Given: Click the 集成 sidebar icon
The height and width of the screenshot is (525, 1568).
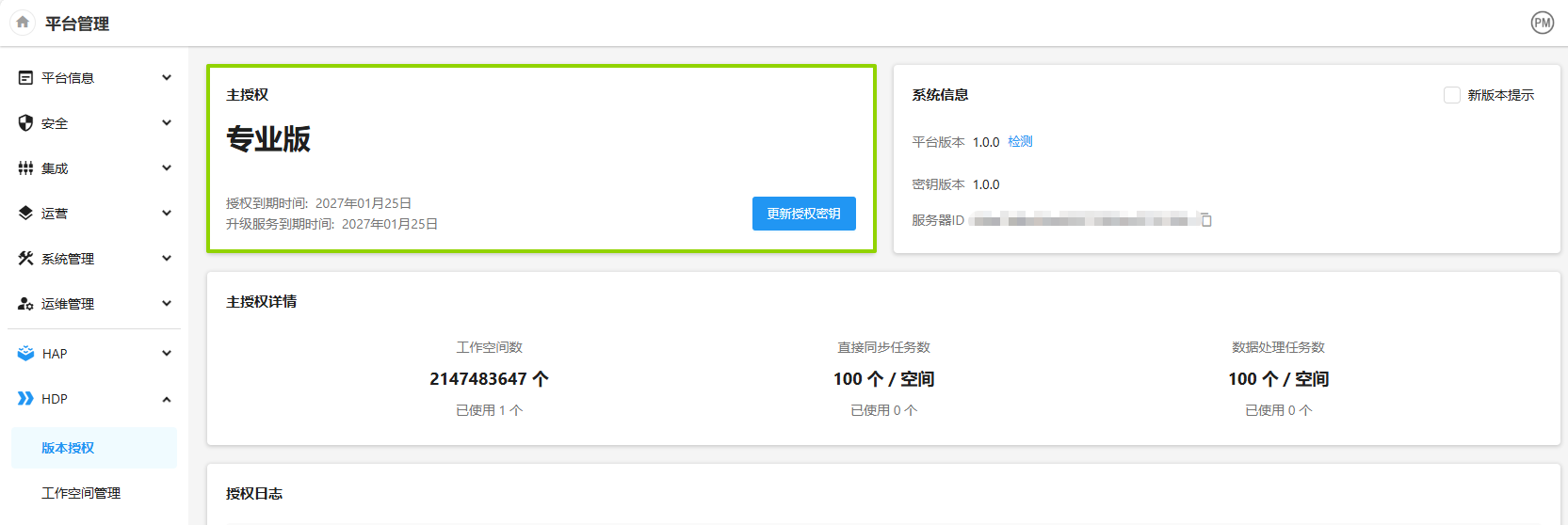Looking at the screenshot, I should (x=25, y=168).
